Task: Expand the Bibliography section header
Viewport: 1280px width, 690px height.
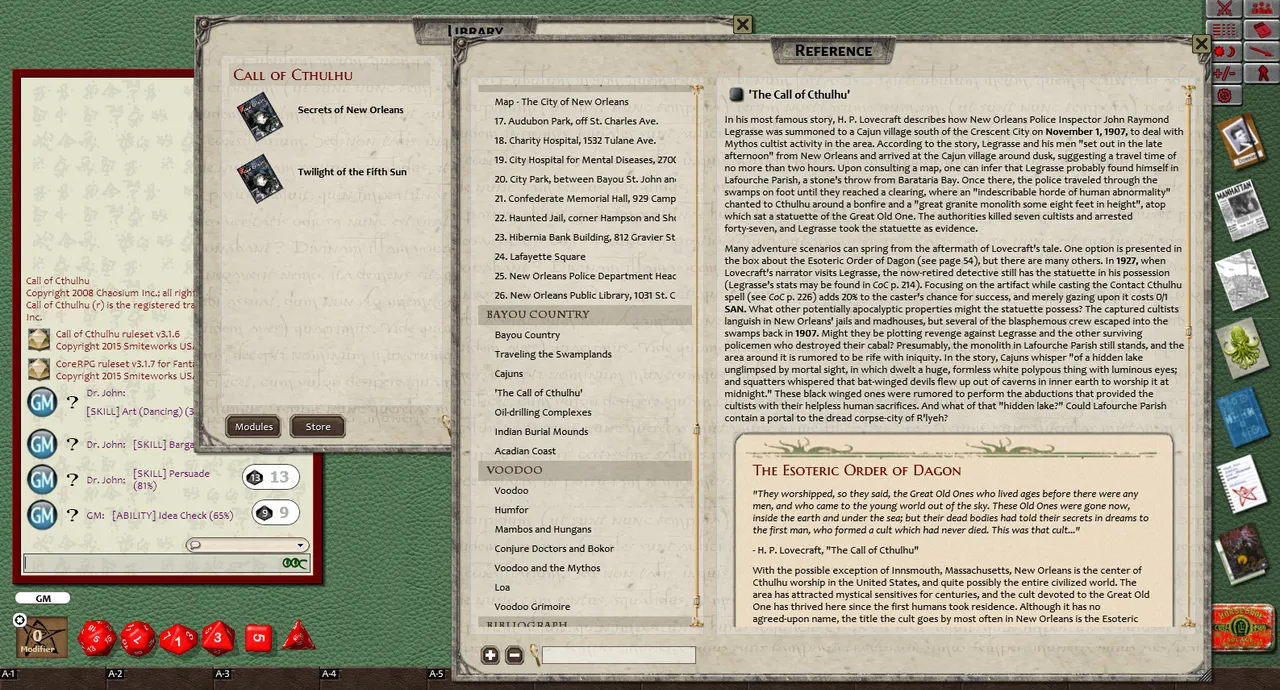Action: click(x=585, y=624)
